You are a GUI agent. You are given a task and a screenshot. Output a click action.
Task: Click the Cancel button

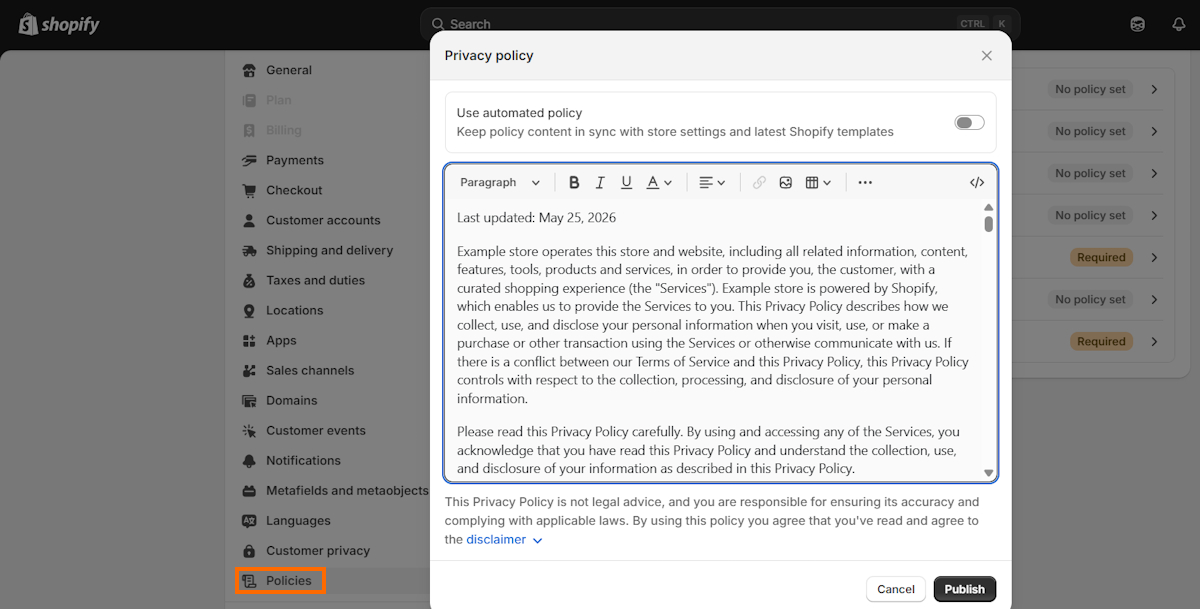(896, 589)
